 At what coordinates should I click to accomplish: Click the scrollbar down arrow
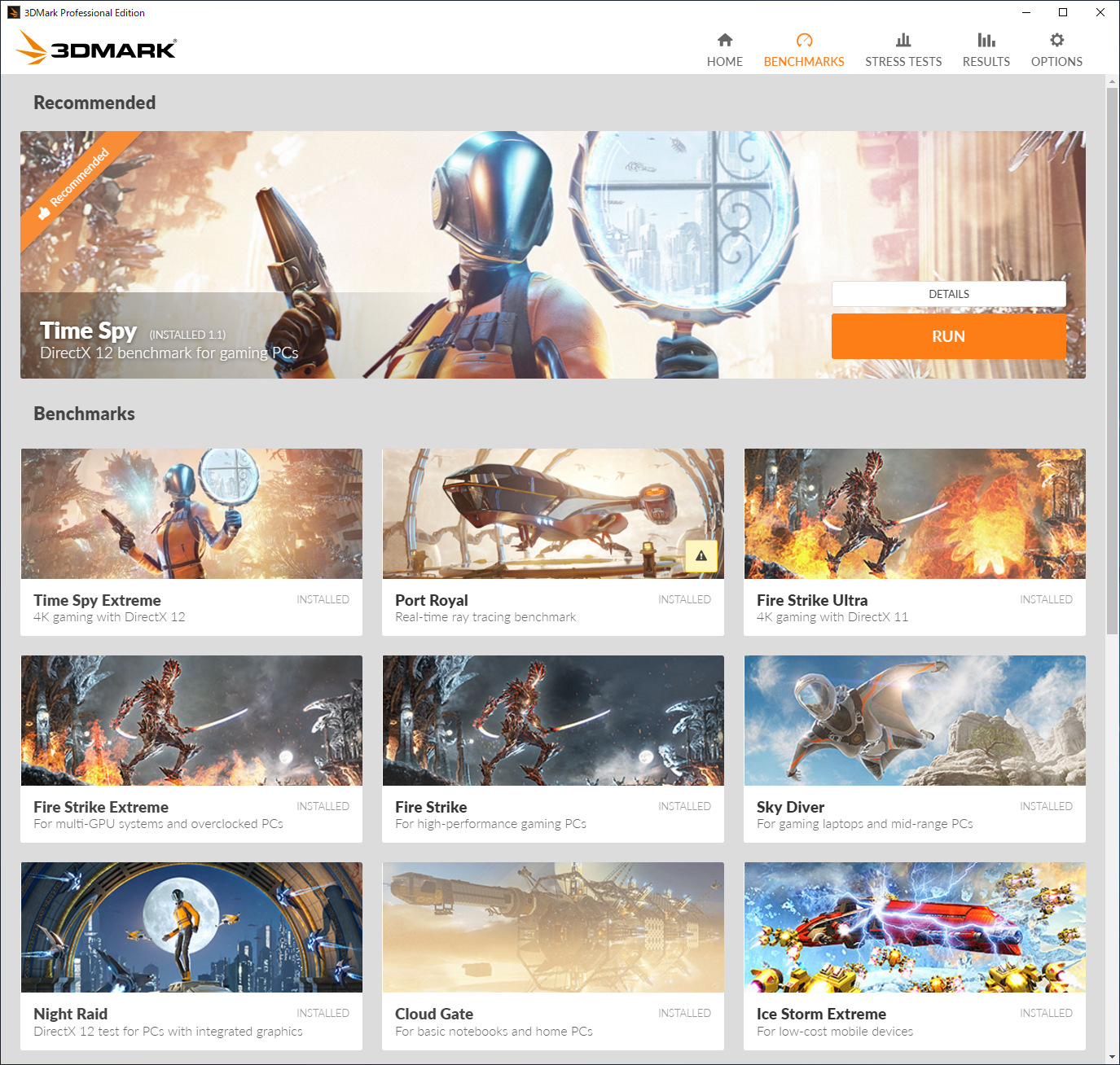(x=1112, y=1057)
